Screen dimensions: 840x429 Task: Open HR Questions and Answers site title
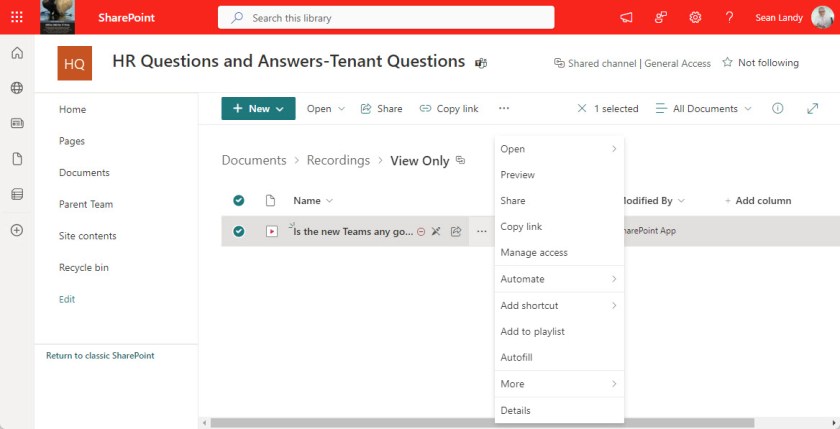(288, 62)
